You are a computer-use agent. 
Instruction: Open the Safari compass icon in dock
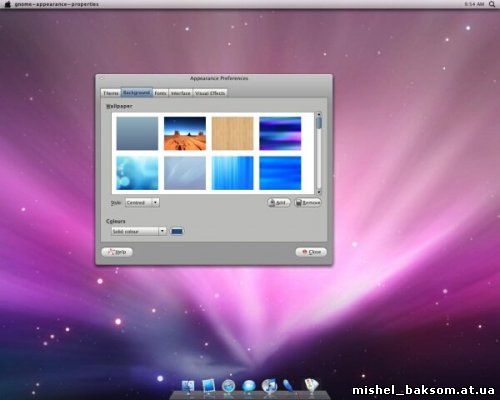click(x=229, y=386)
